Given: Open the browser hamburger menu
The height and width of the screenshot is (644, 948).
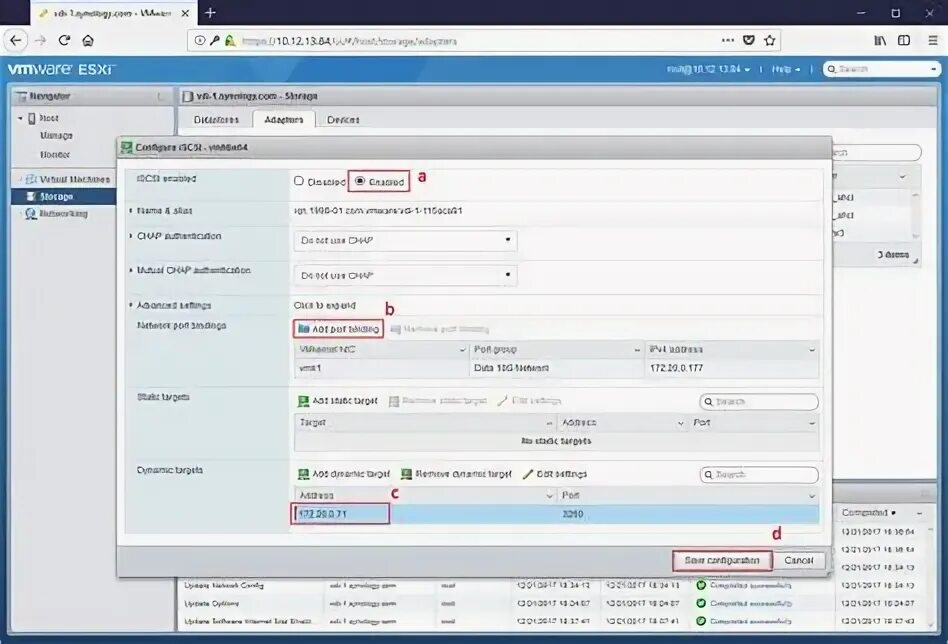Looking at the screenshot, I should [933, 41].
